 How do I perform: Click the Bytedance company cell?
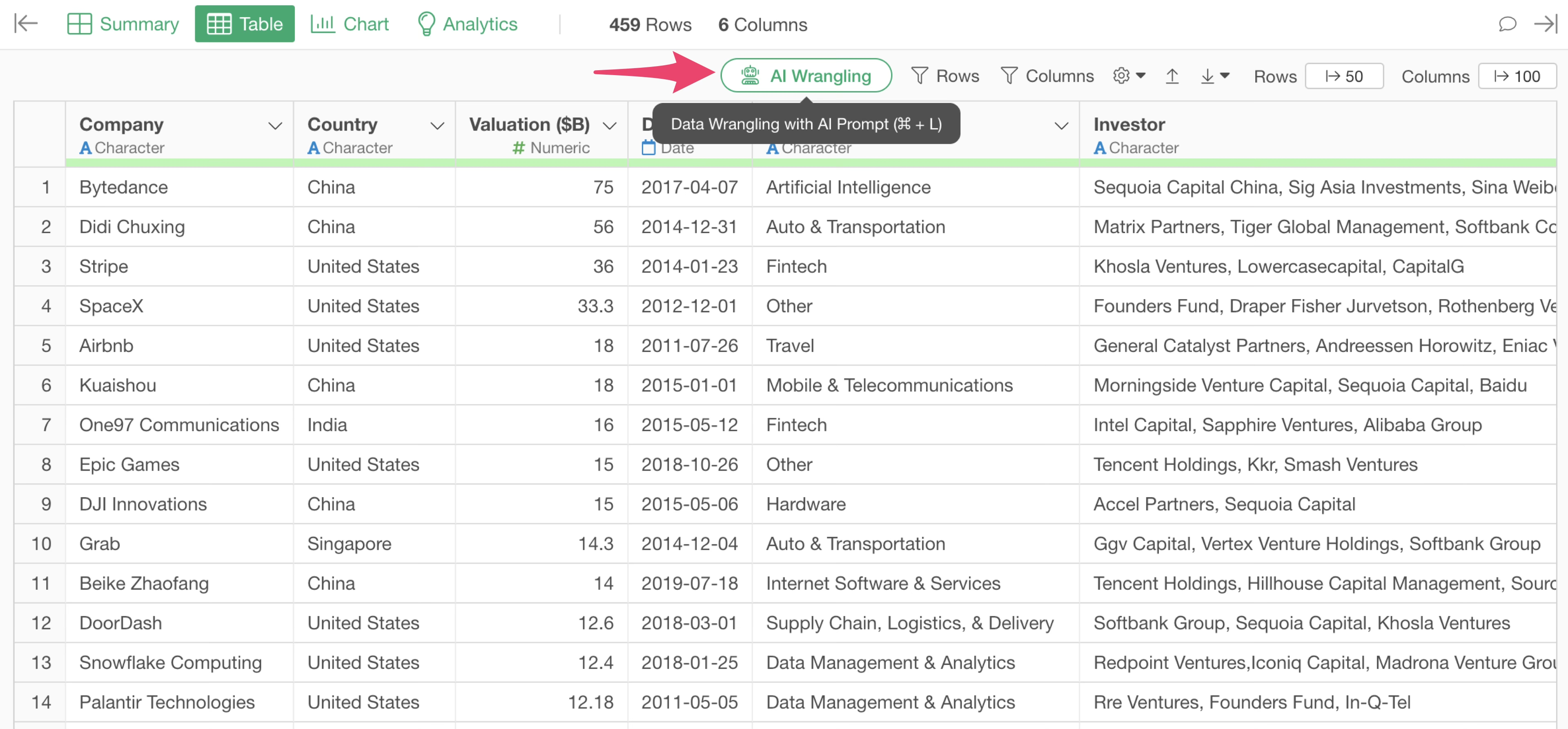(x=180, y=187)
